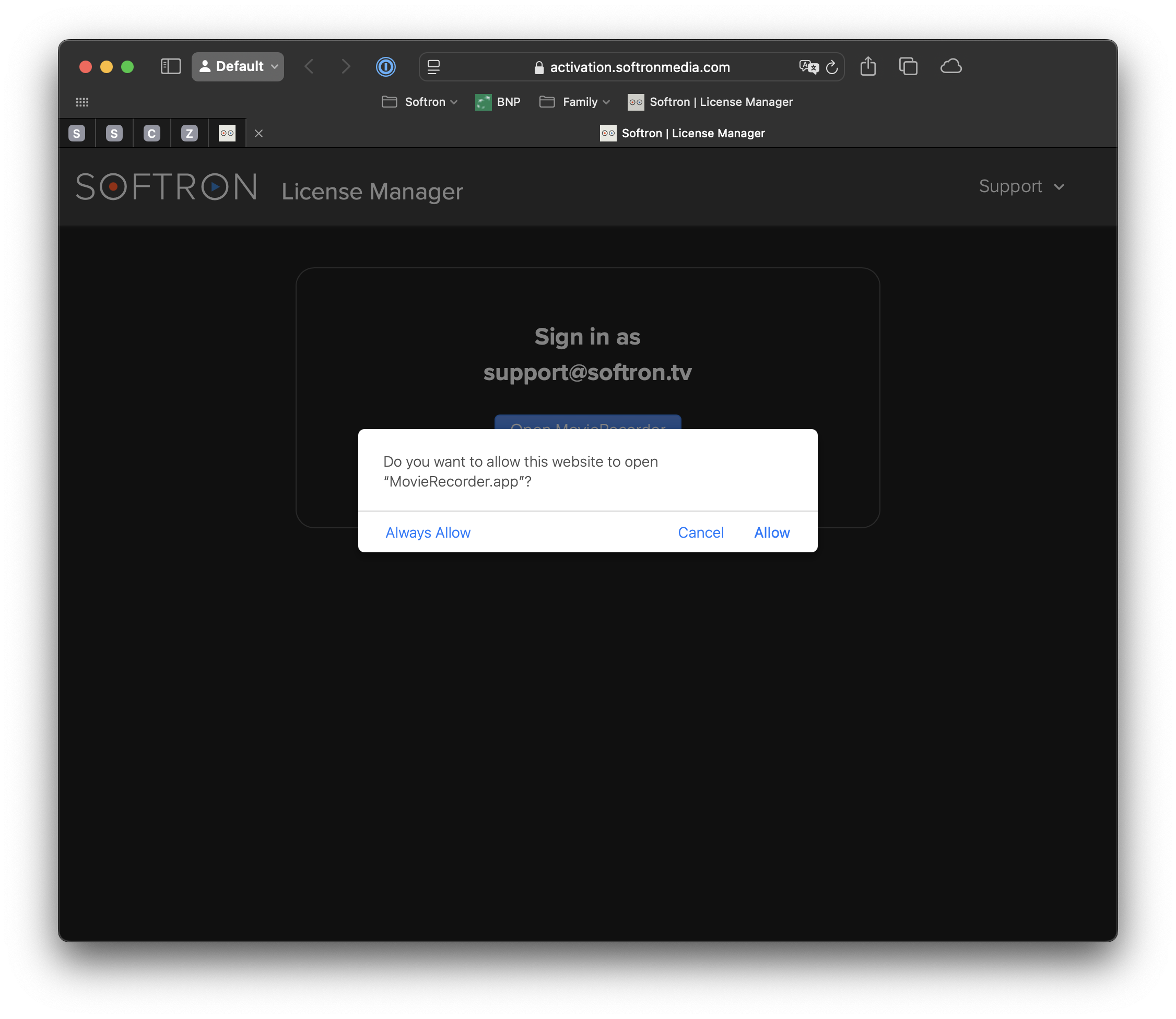The image size is (1176, 1019).
Task: Select Softron | License Manager tab title
Action: click(682, 133)
